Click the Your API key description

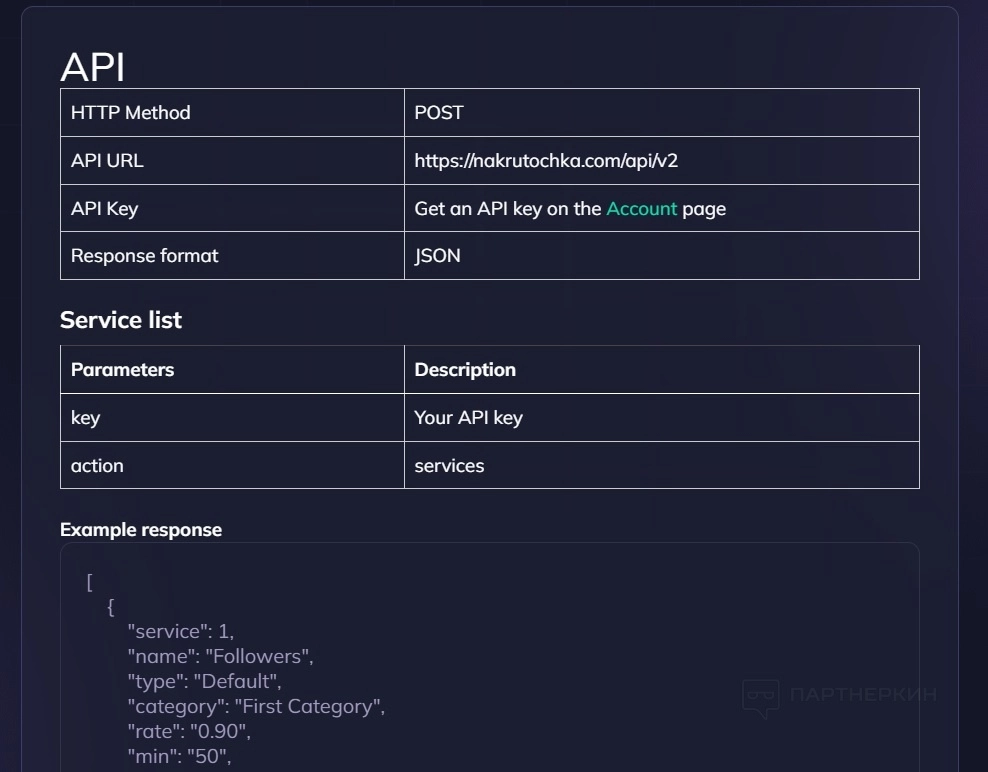(x=468, y=418)
